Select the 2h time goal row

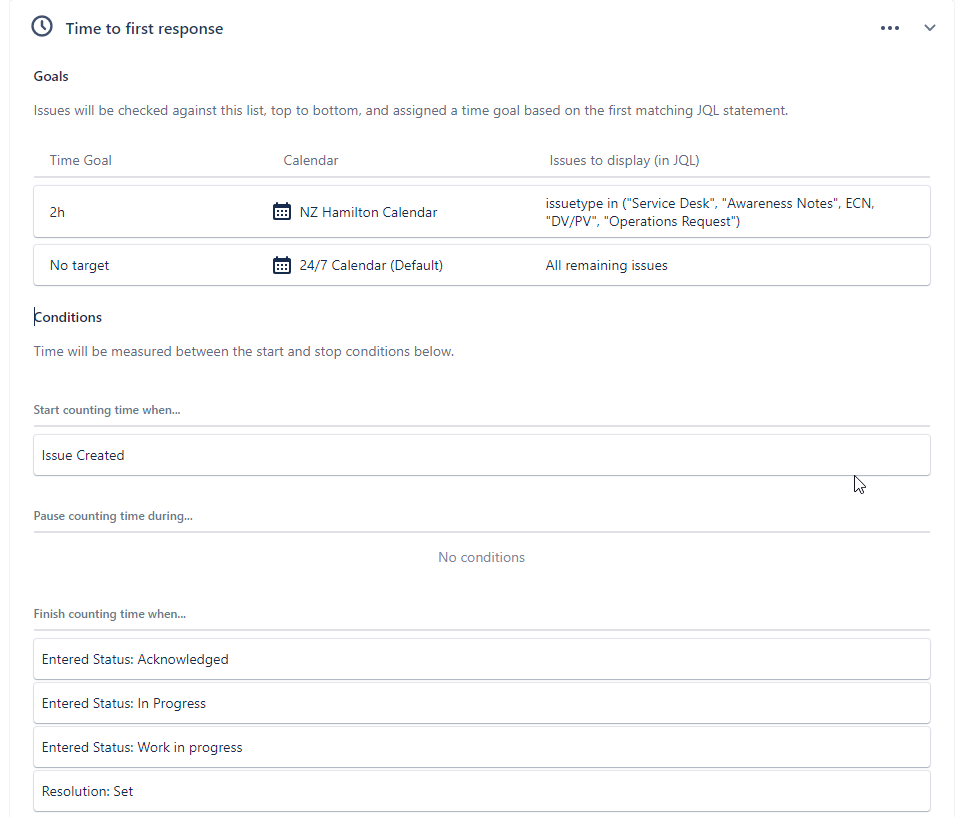pos(482,212)
